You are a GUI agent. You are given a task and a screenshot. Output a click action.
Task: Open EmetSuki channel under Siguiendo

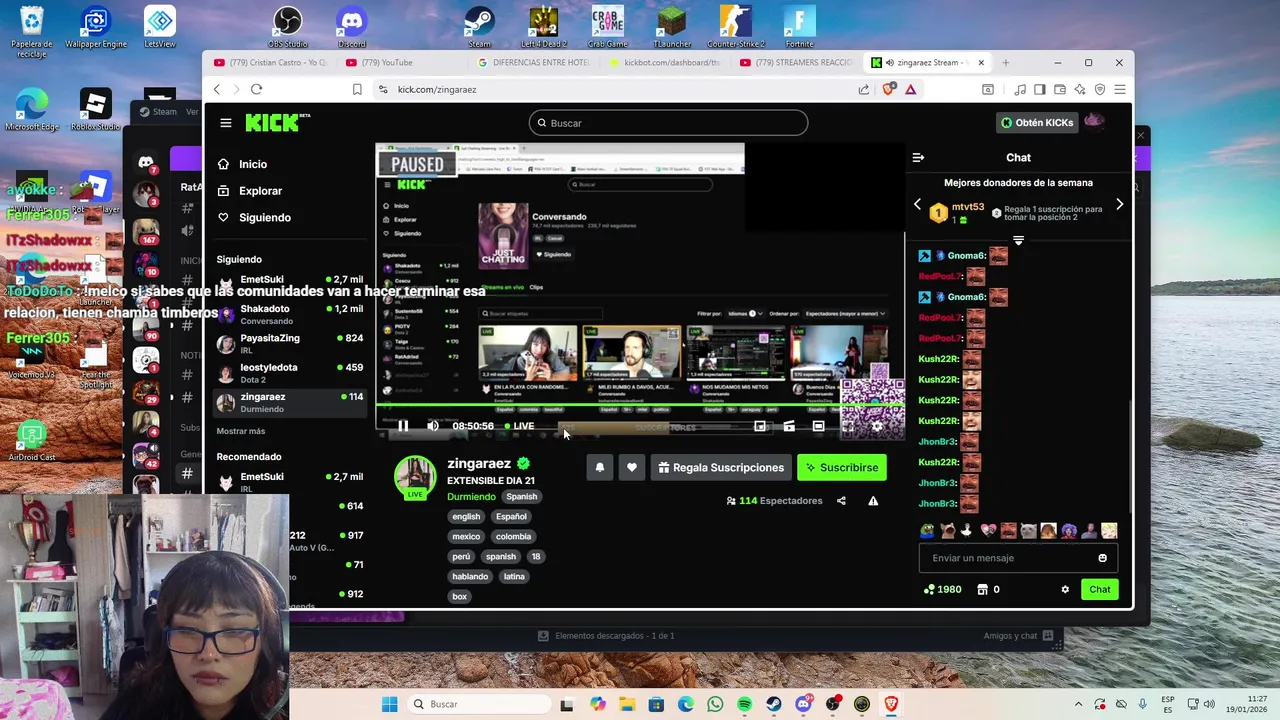tap(290, 284)
